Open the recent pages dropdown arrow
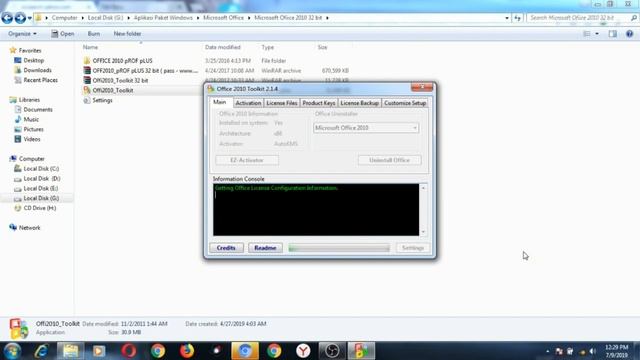Screen dimensions: 640x360 [29, 18]
